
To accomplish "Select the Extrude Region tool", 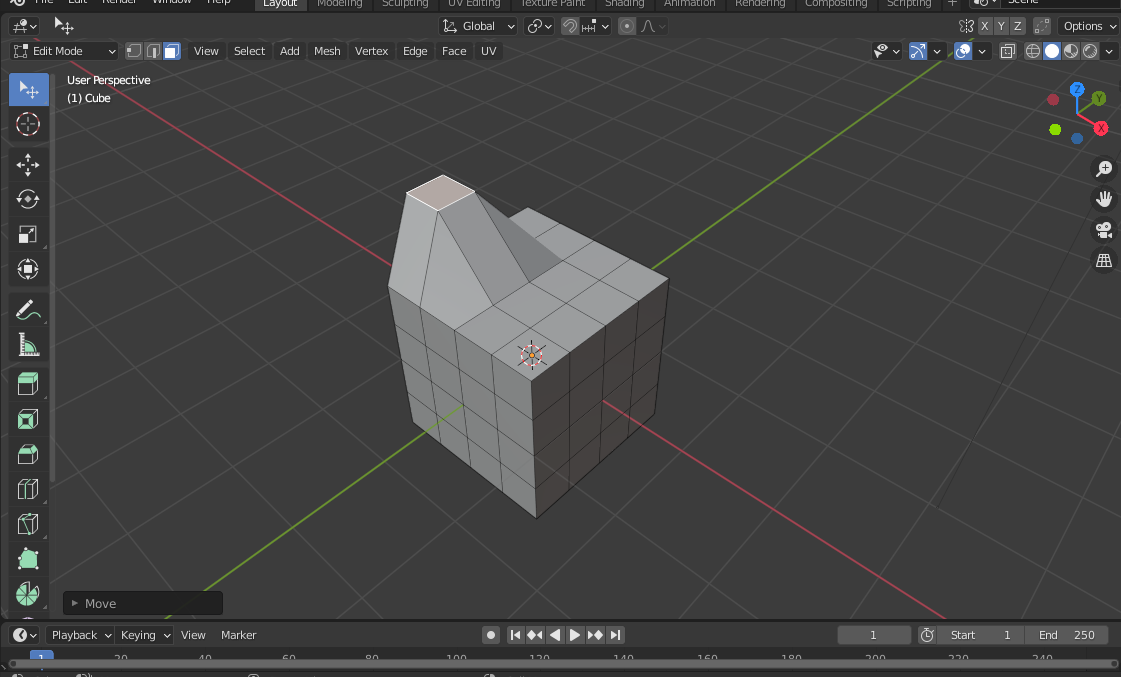I will point(29,385).
